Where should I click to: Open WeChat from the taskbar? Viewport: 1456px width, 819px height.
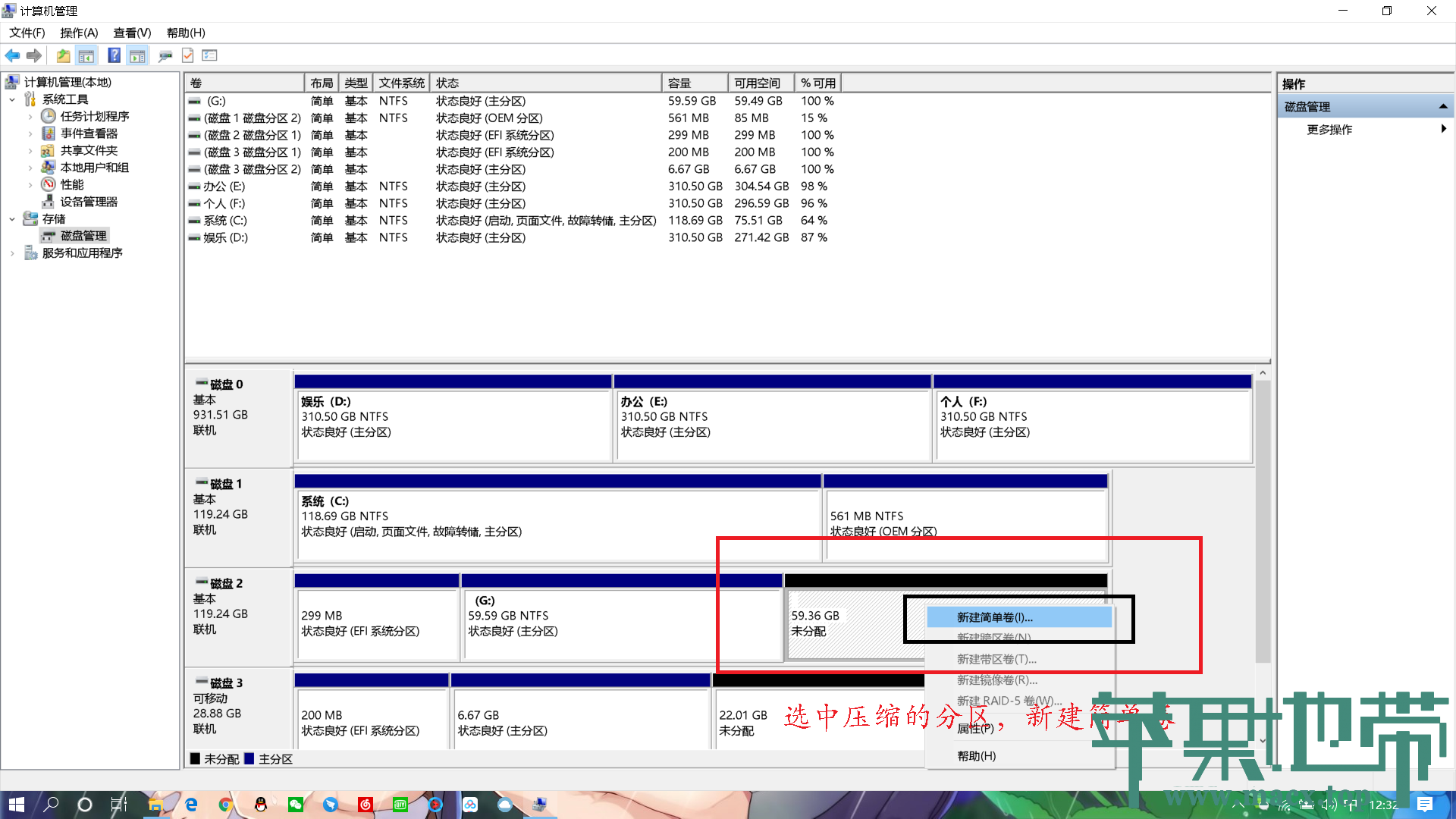point(296,805)
